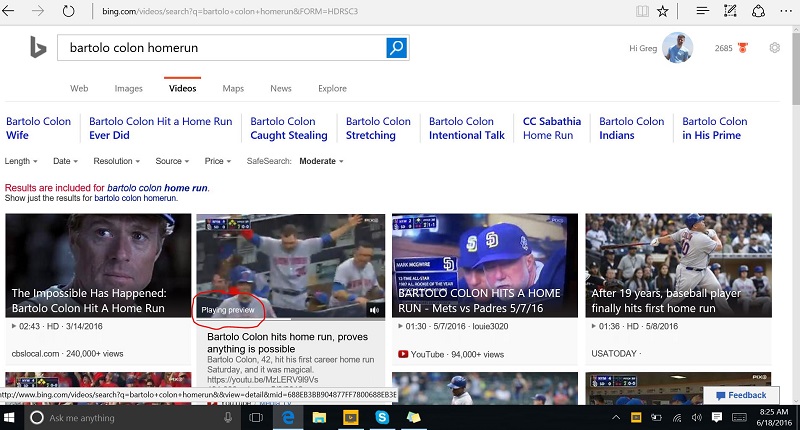Go forward using browser forward arrow
Image resolution: width=800 pixels, height=430 pixels.
point(38,11)
